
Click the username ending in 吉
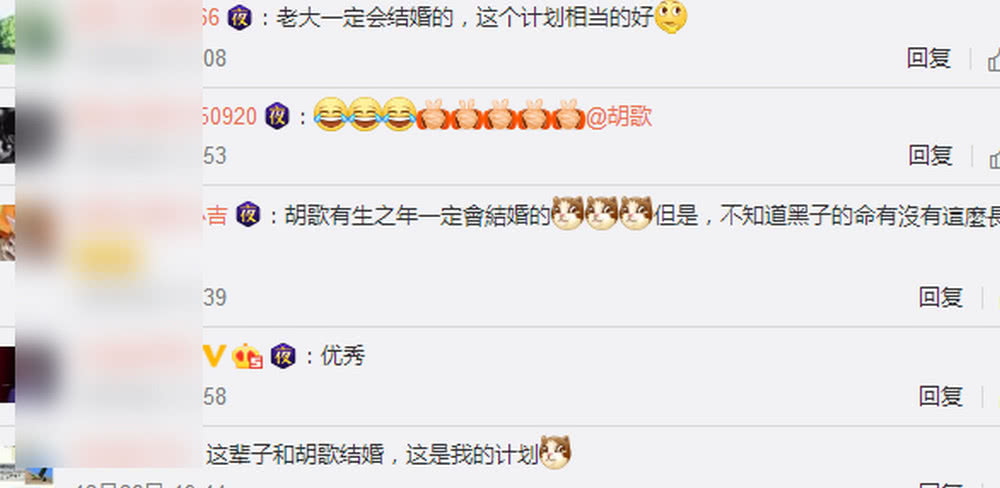[216, 215]
